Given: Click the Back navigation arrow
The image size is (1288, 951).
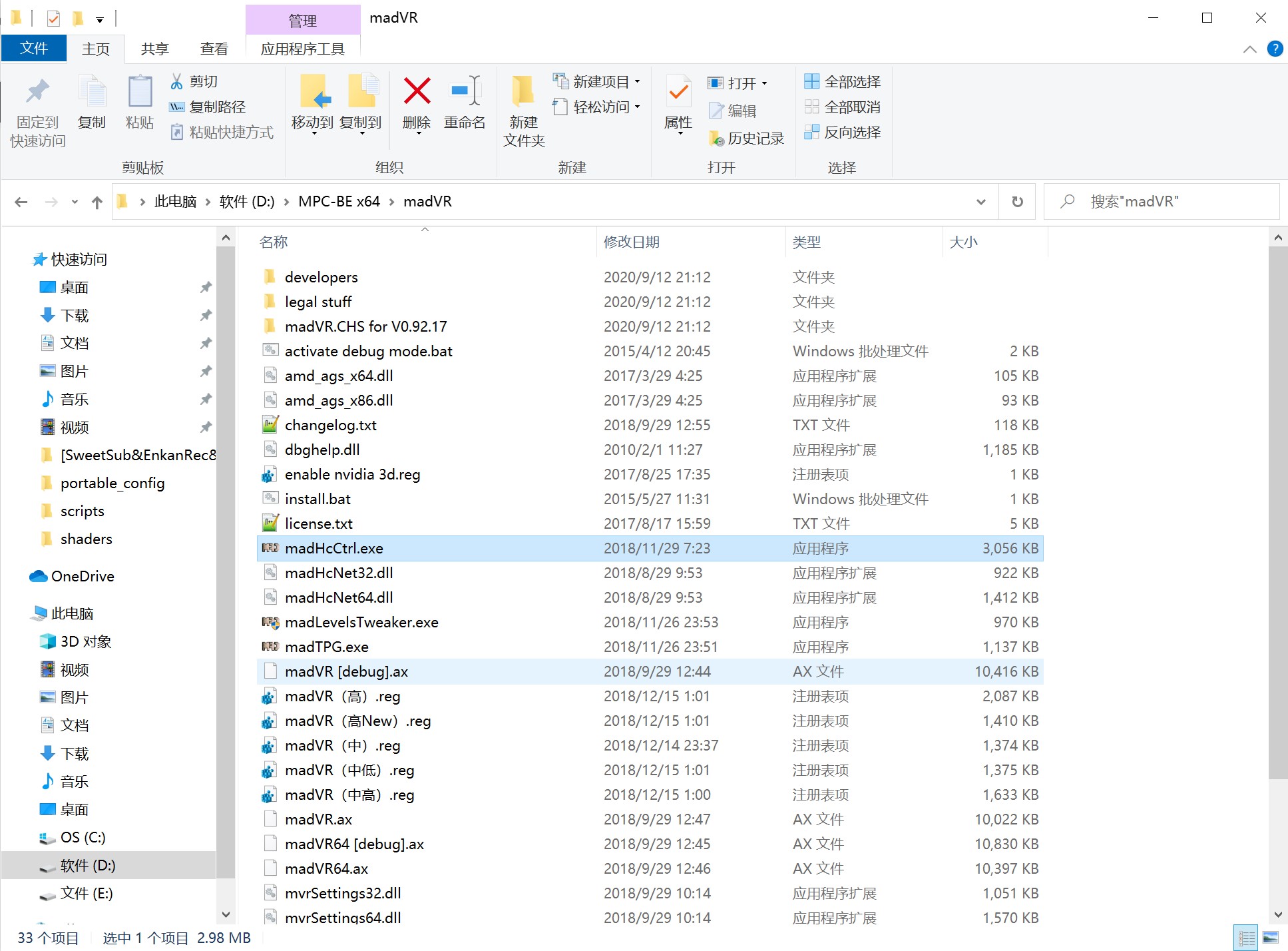Looking at the screenshot, I should click(x=21, y=202).
